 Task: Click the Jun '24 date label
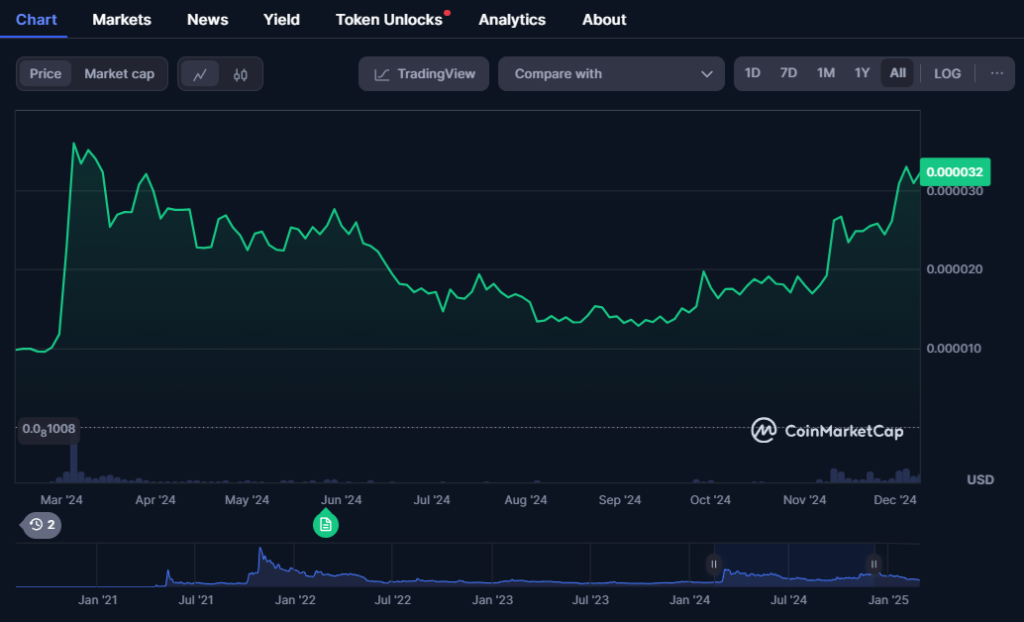pos(342,500)
